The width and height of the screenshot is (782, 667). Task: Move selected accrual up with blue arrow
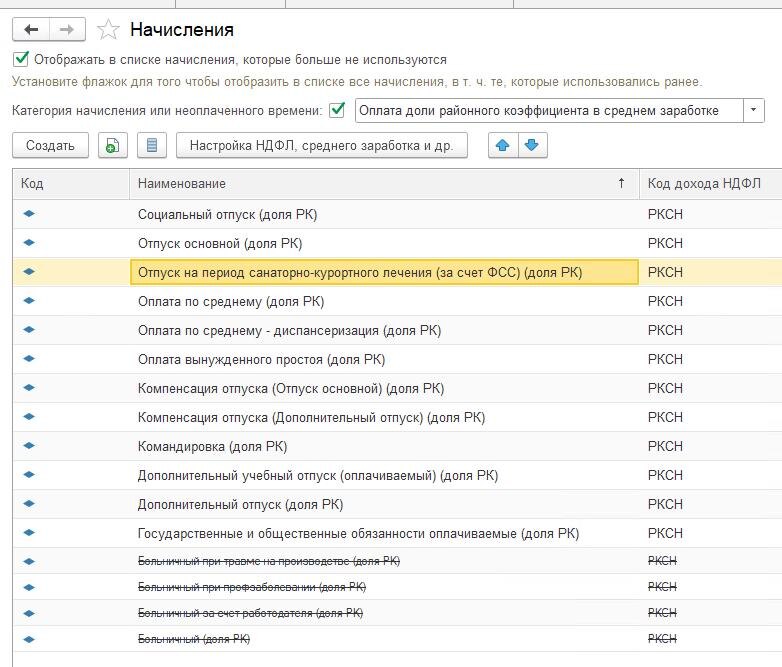tap(503, 146)
